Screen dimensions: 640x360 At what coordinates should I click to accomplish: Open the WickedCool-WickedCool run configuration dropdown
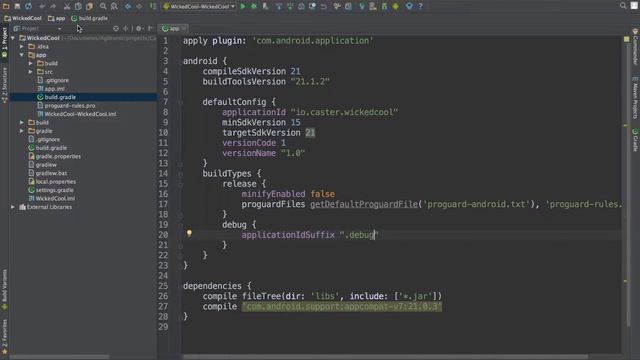coord(199,6)
